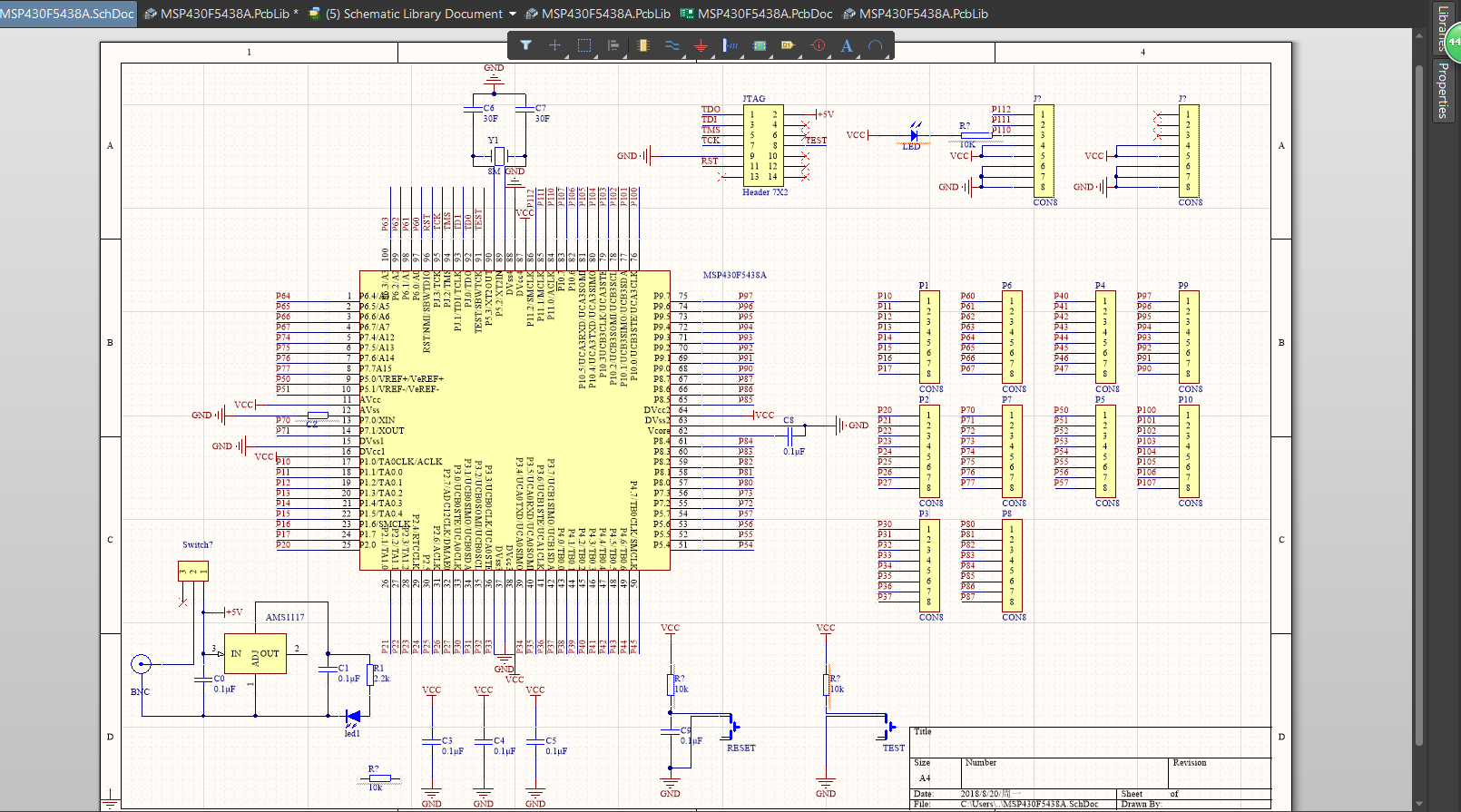
Task: Activate the rectangle selection tool
Action: pos(584,45)
